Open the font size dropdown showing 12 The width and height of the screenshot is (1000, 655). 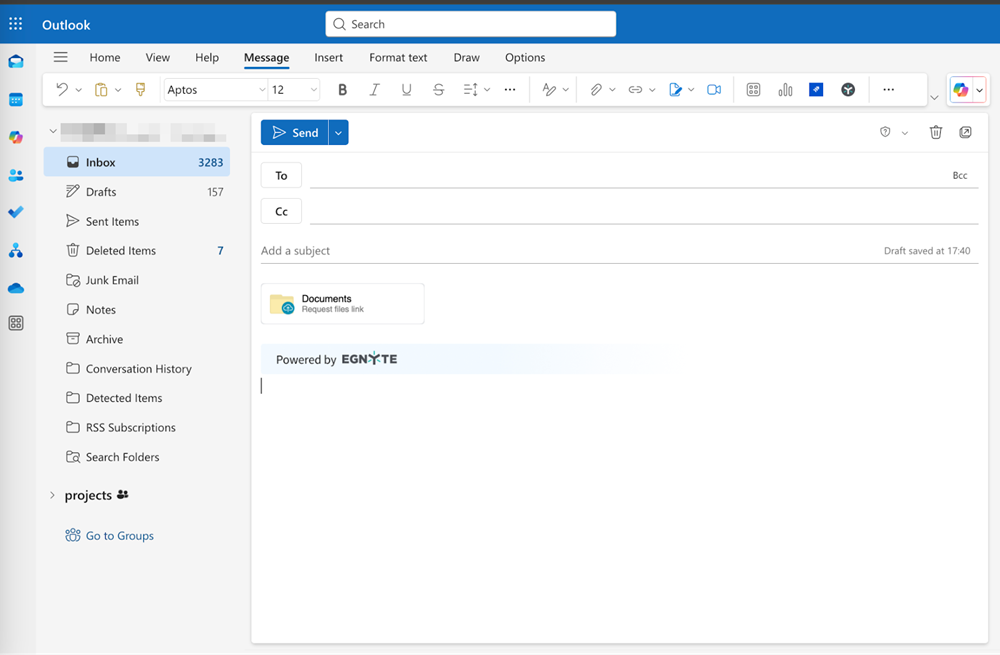coord(294,90)
